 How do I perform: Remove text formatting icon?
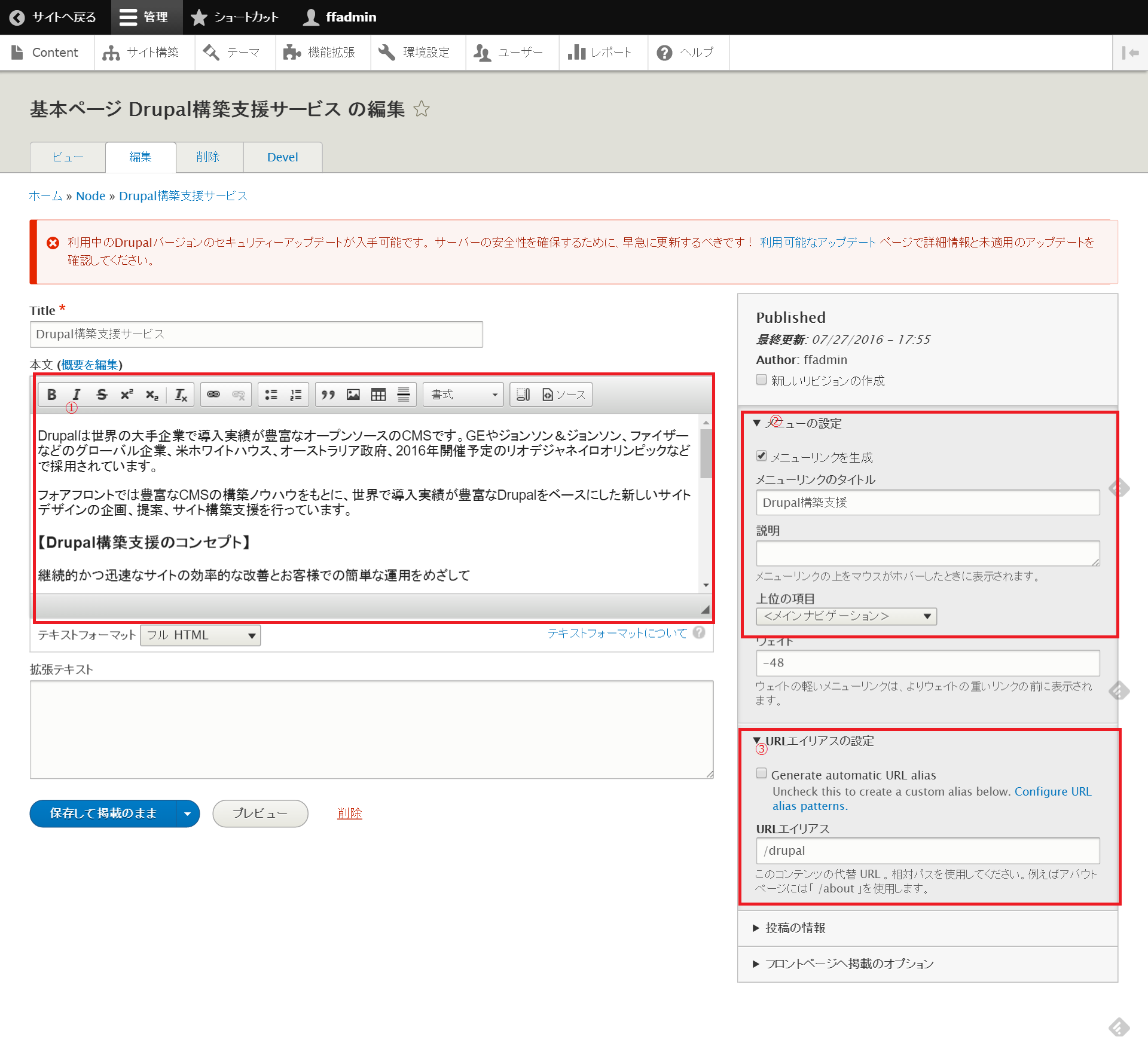coord(181,395)
